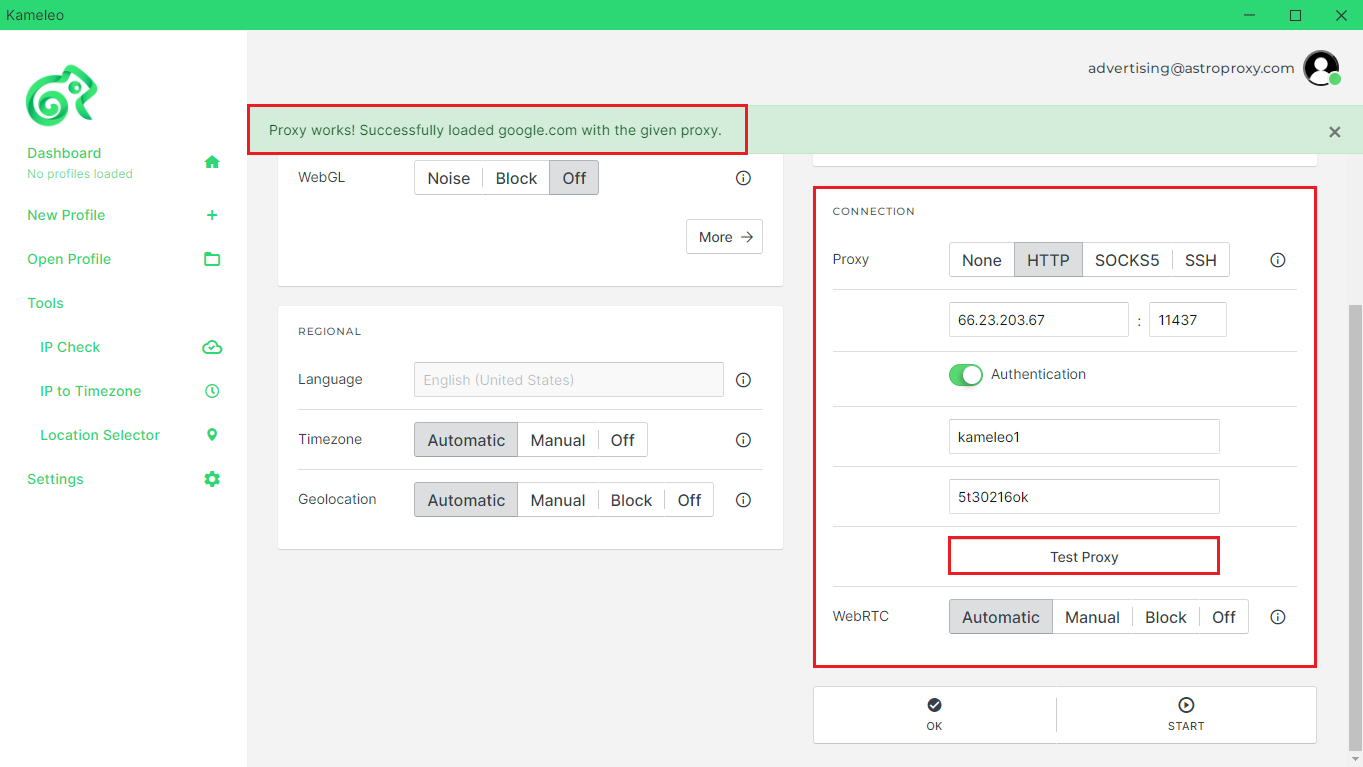The image size is (1363, 767).
Task: Set WebRTC to Manual
Action: (x=1092, y=617)
